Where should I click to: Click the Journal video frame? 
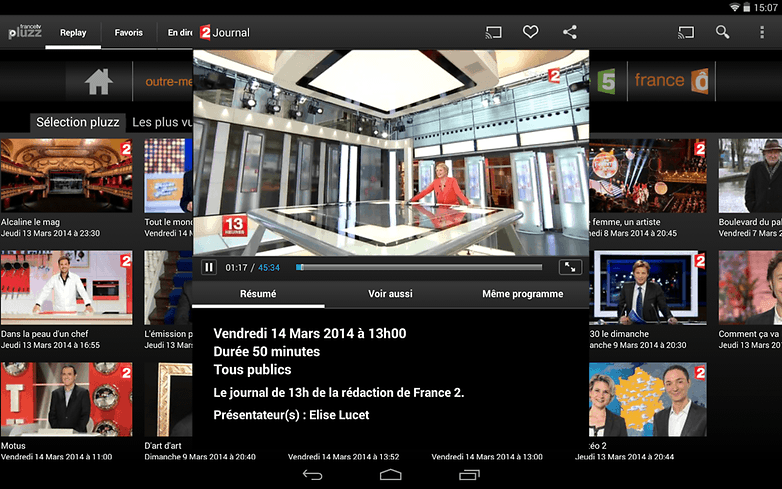point(391,153)
